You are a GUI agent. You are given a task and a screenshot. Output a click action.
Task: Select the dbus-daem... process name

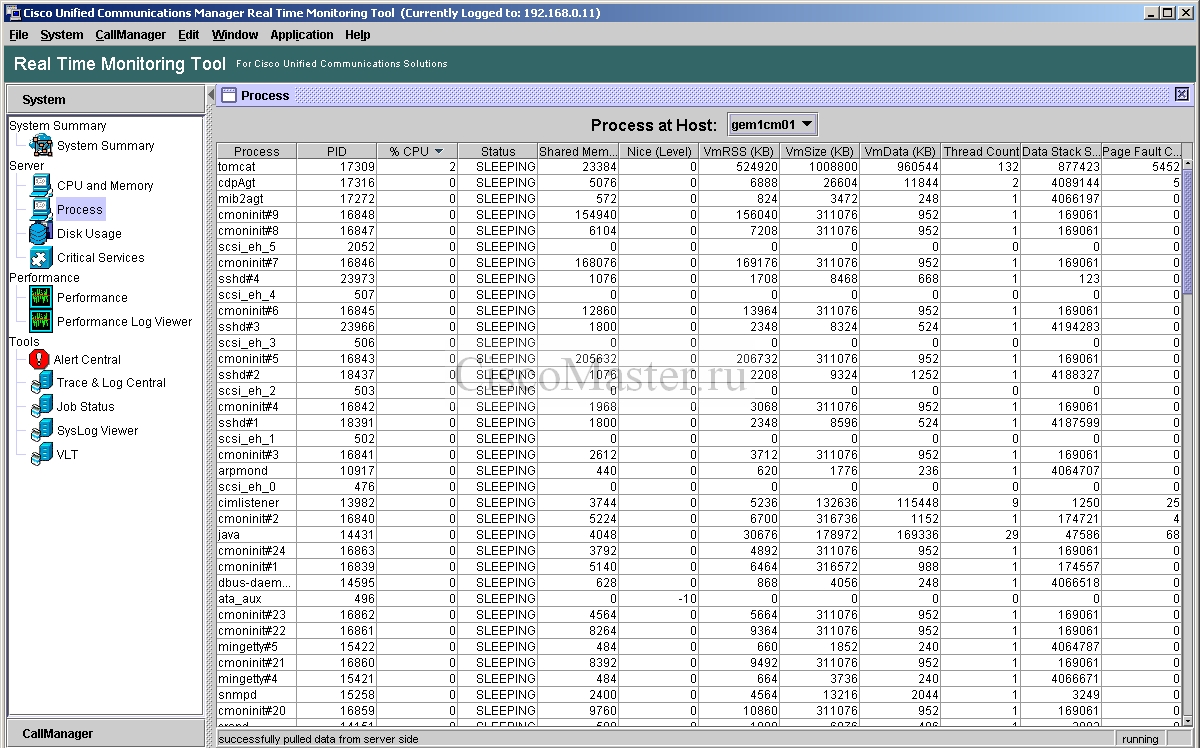(255, 583)
